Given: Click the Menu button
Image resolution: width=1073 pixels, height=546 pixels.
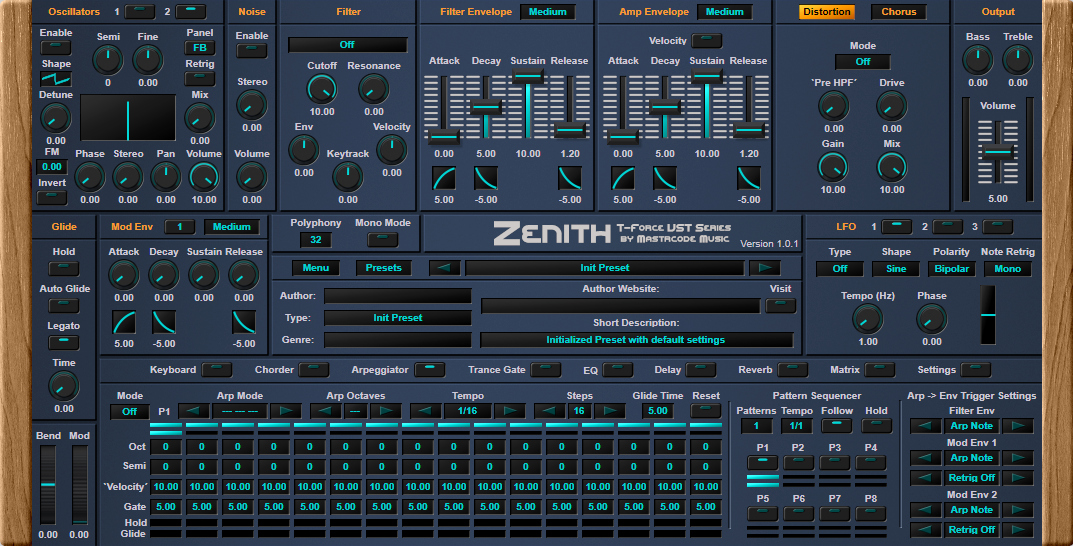Looking at the screenshot, I should point(315,268).
